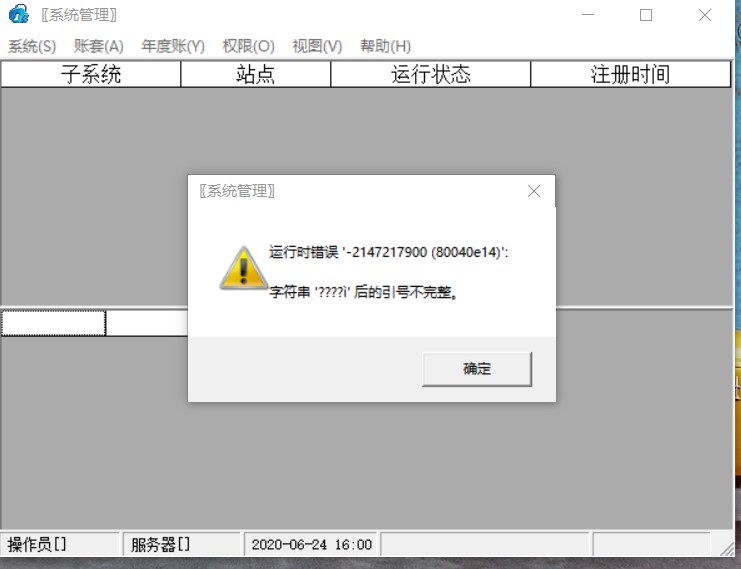Click the 确定 button in error dialog
741x569 pixels.
477,369
